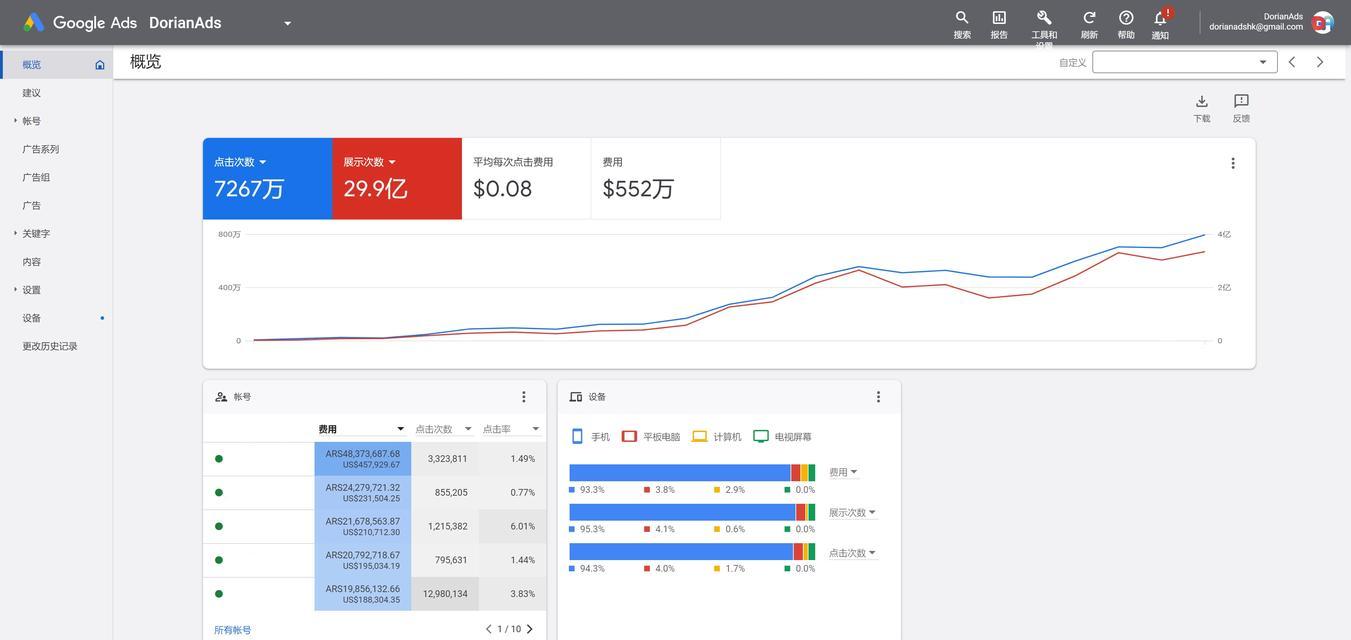1351x640 pixels.
Task: Open 设备 card more options menu
Action: click(878, 397)
